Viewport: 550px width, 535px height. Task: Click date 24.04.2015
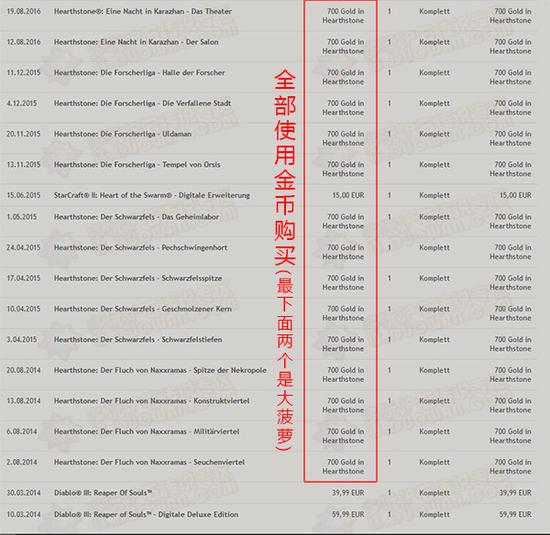pyautogui.click(x=24, y=247)
